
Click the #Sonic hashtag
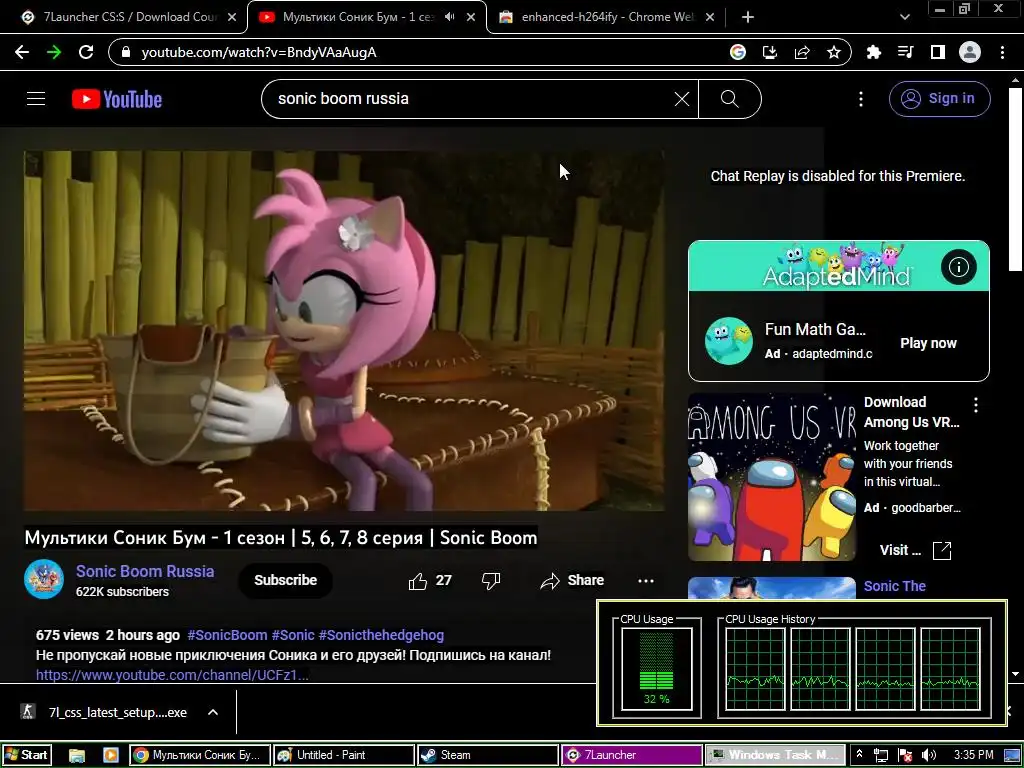pos(293,635)
